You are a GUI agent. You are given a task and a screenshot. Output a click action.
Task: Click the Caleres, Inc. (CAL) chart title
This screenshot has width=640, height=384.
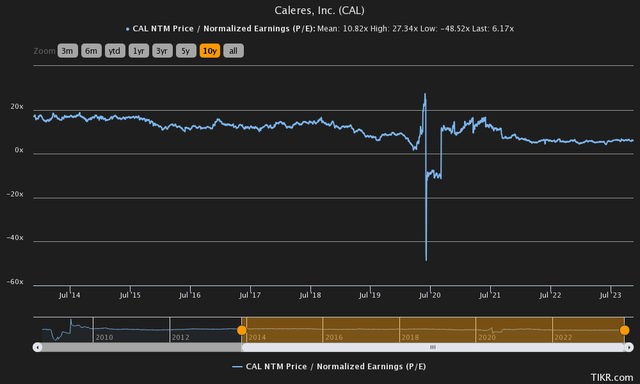click(x=319, y=10)
